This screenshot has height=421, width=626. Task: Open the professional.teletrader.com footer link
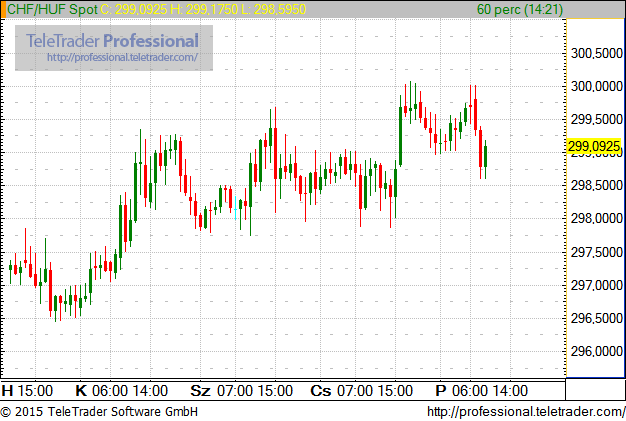pyautogui.click(x=526, y=412)
